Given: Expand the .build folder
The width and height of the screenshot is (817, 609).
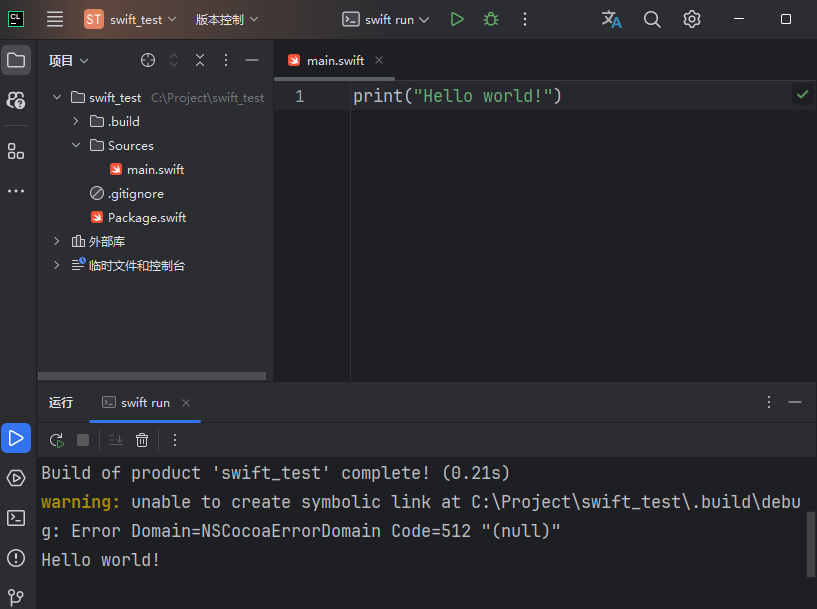Looking at the screenshot, I should pyautogui.click(x=75, y=121).
